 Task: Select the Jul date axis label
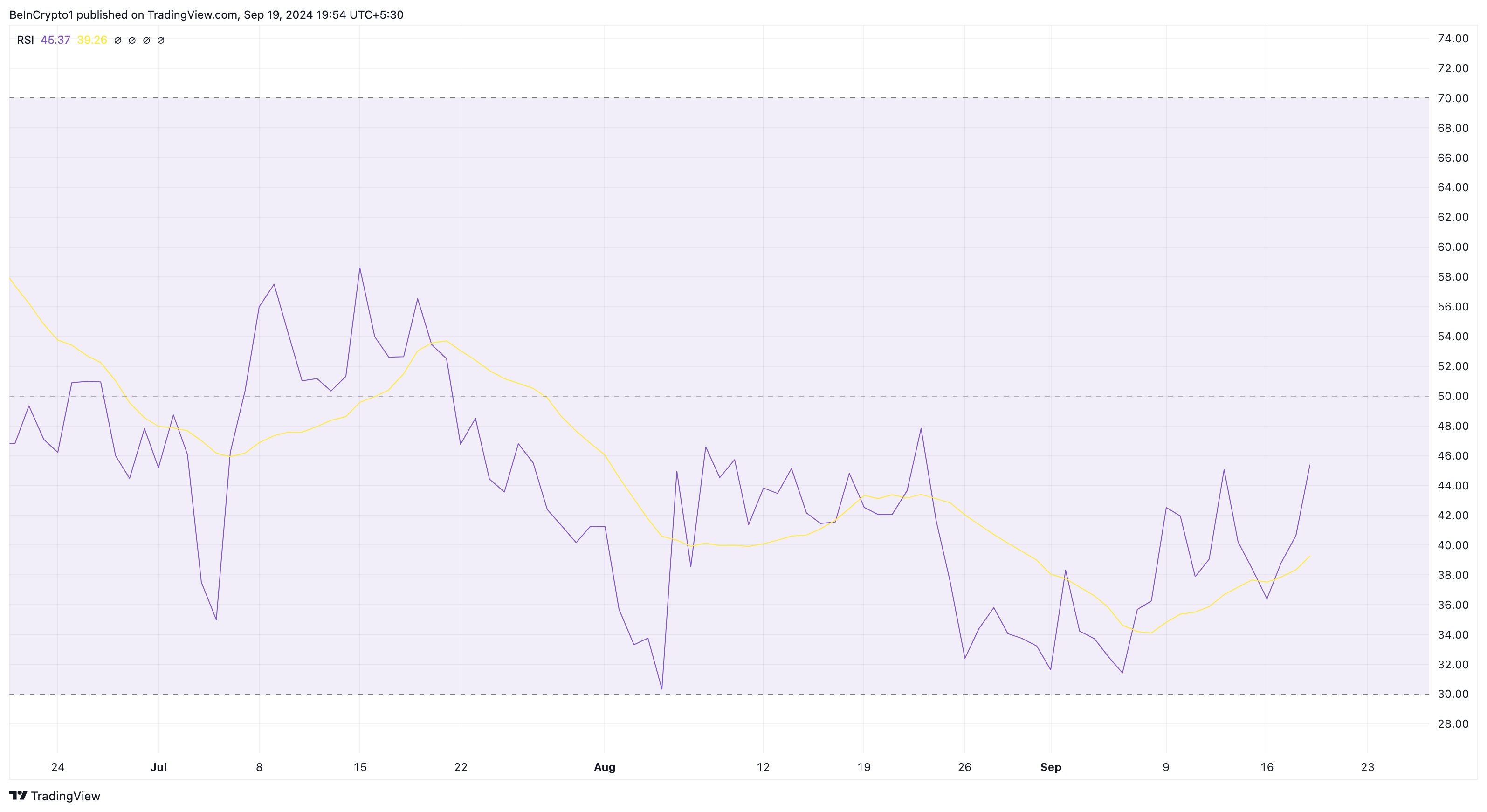[158, 767]
